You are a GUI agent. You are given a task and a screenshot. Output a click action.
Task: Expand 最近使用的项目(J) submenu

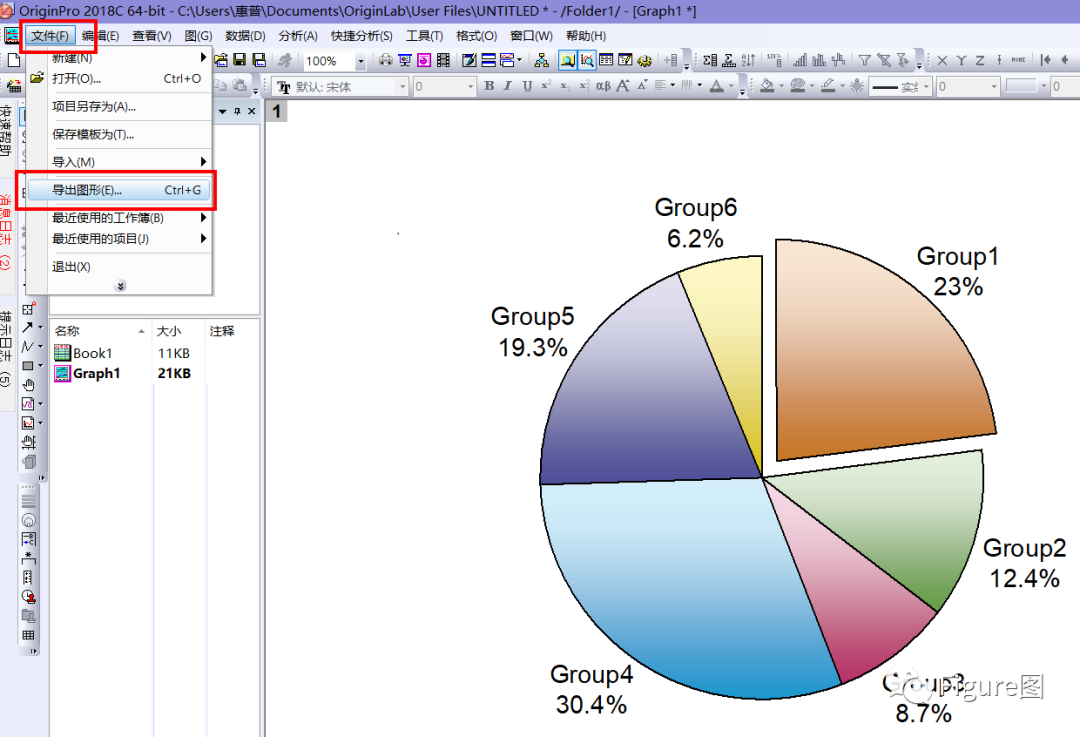118,238
